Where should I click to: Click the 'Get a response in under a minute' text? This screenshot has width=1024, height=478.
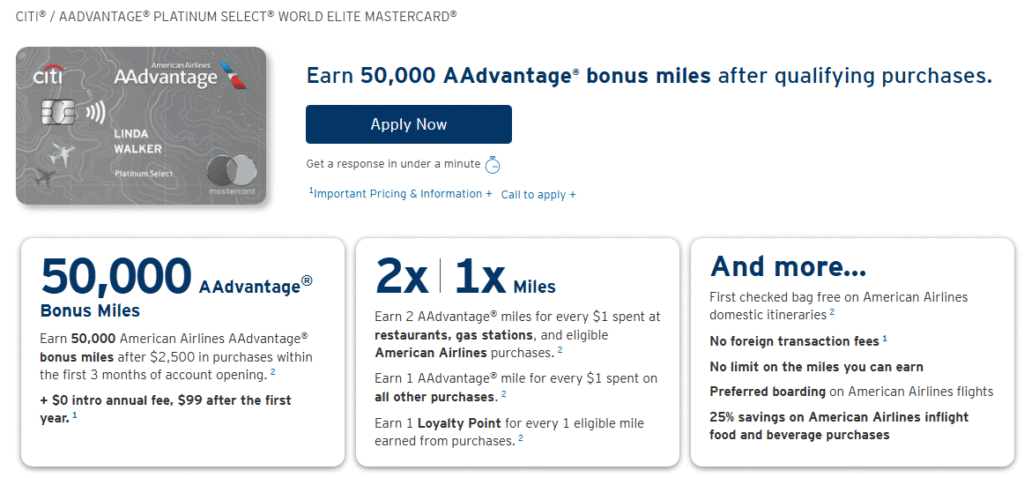pos(393,164)
